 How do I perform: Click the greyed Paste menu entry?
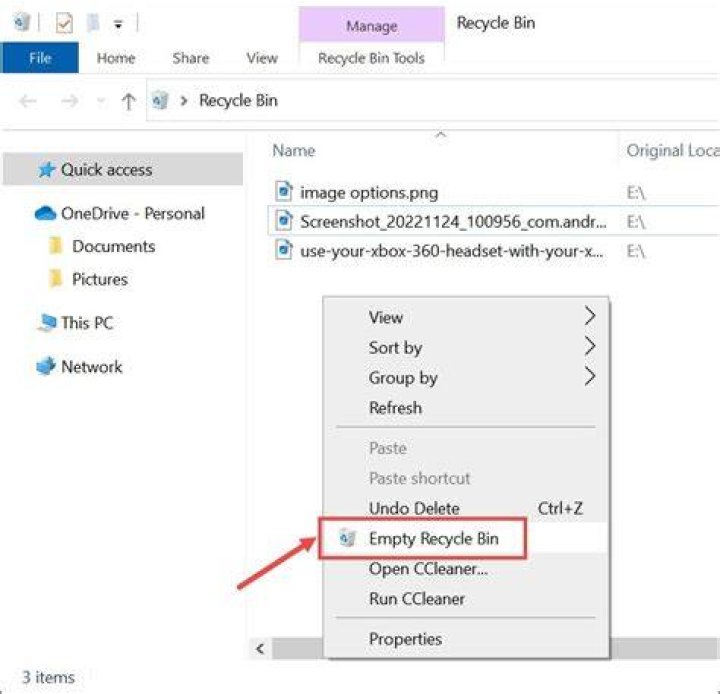466,448
